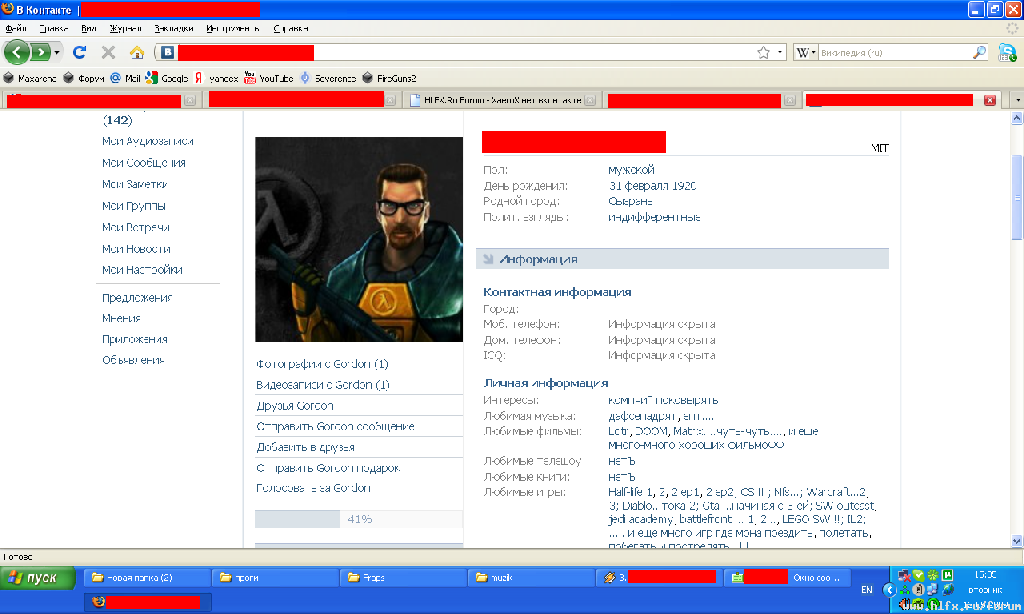Open the Инструменты menu

coord(232,29)
